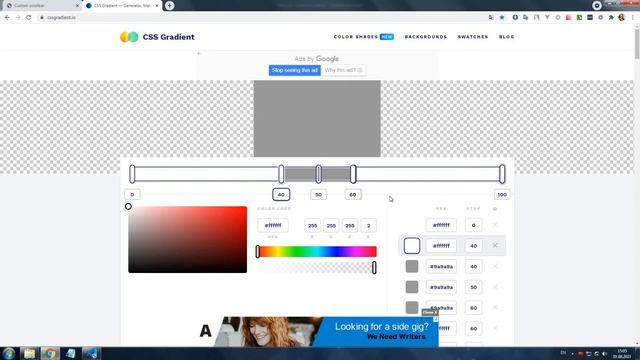Click the taskbar clock
Image resolution: width=640 pixels, height=360 pixels.
point(622,353)
